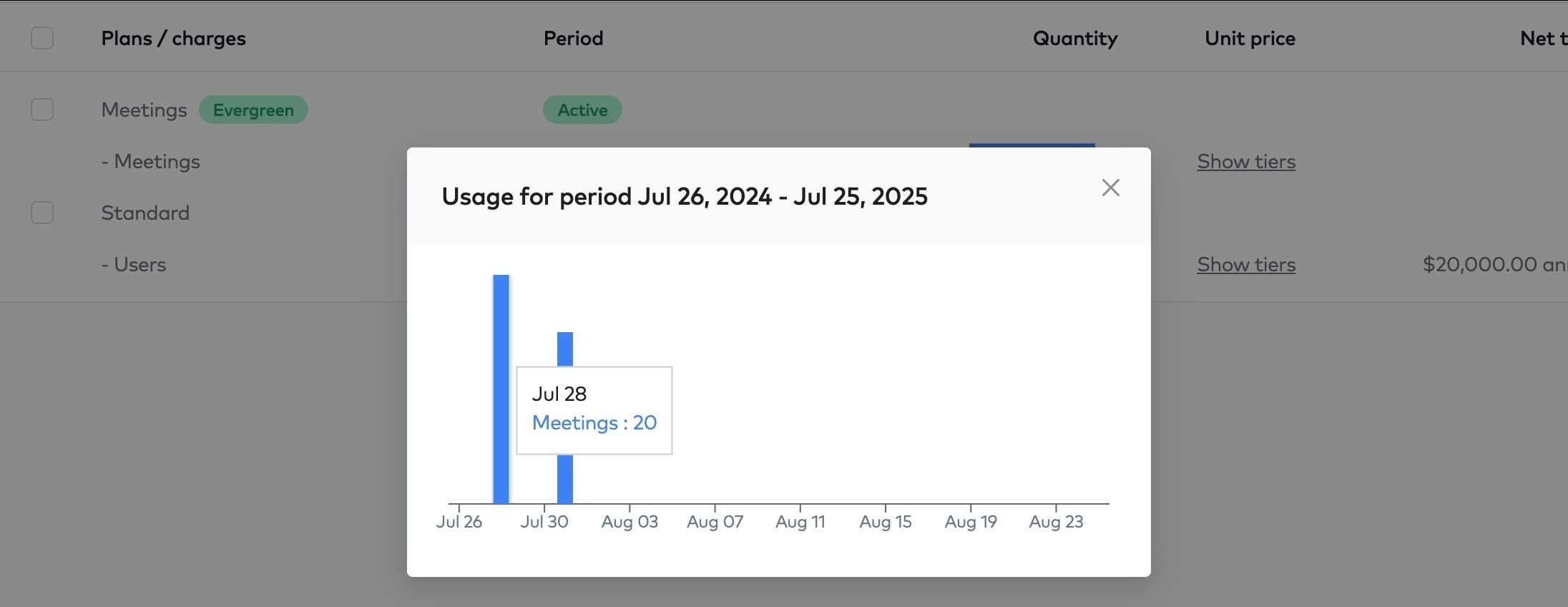The image size is (1568, 607).
Task: Click the Active status badge
Action: (582, 110)
